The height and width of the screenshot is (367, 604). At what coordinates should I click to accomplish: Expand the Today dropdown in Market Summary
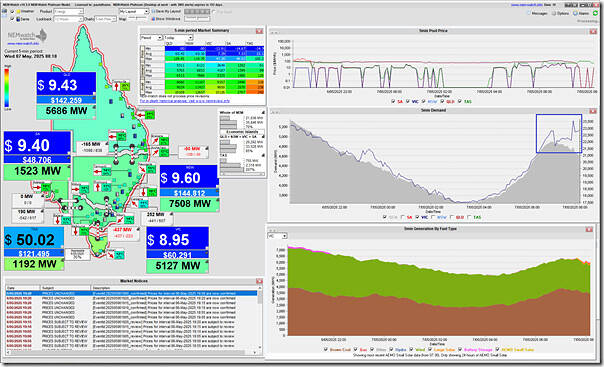click(x=178, y=38)
